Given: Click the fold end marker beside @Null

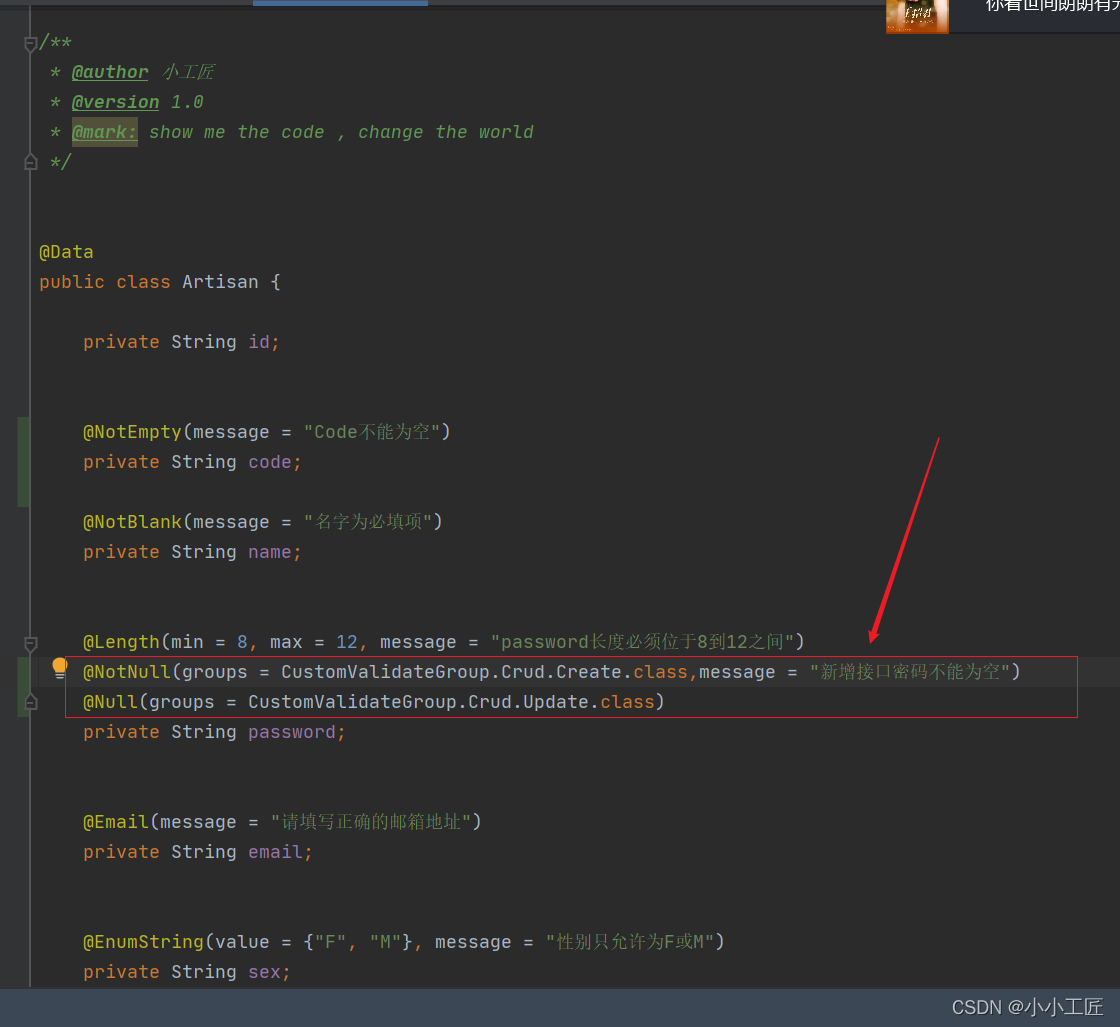Looking at the screenshot, I should click(30, 703).
